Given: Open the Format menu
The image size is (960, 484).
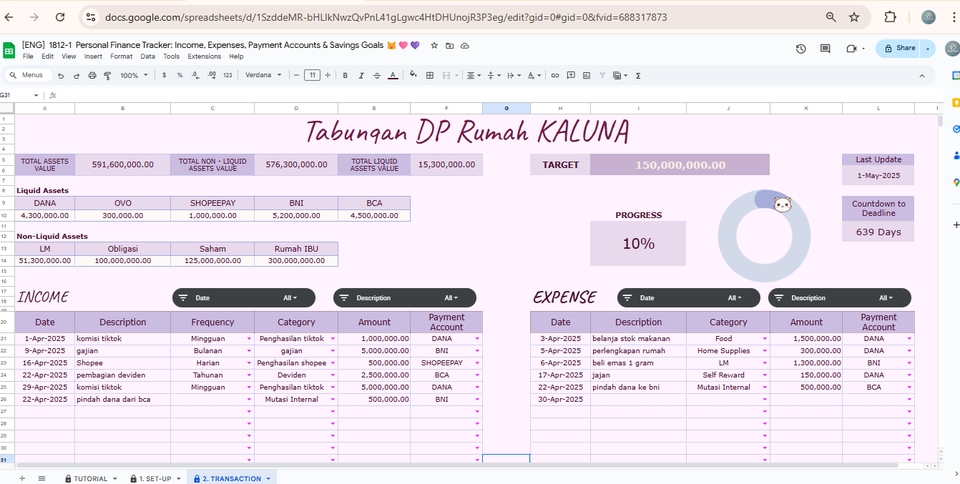Looking at the screenshot, I should click(x=121, y=56).
